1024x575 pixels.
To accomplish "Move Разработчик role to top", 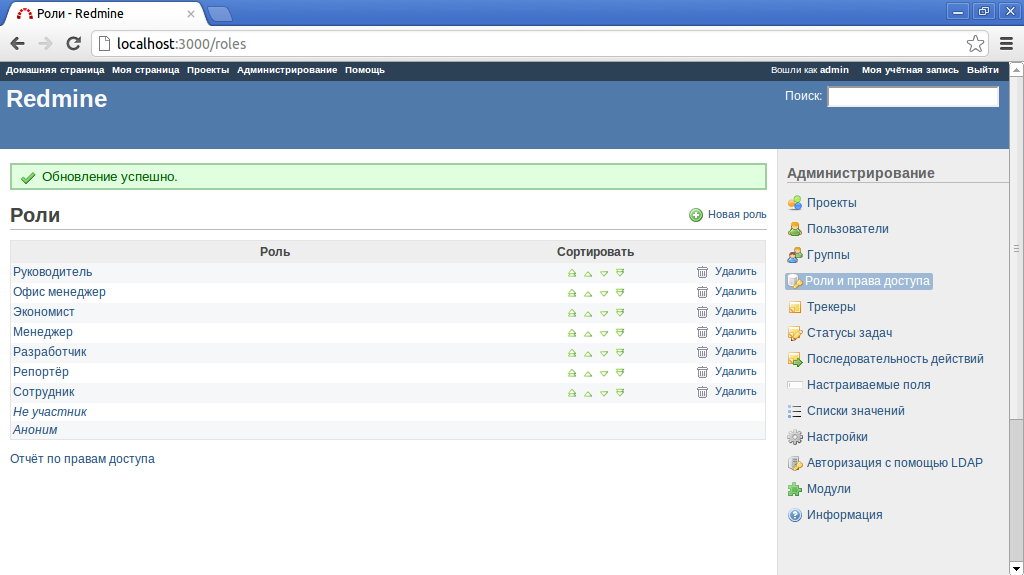I will click(x=572, y=353).
